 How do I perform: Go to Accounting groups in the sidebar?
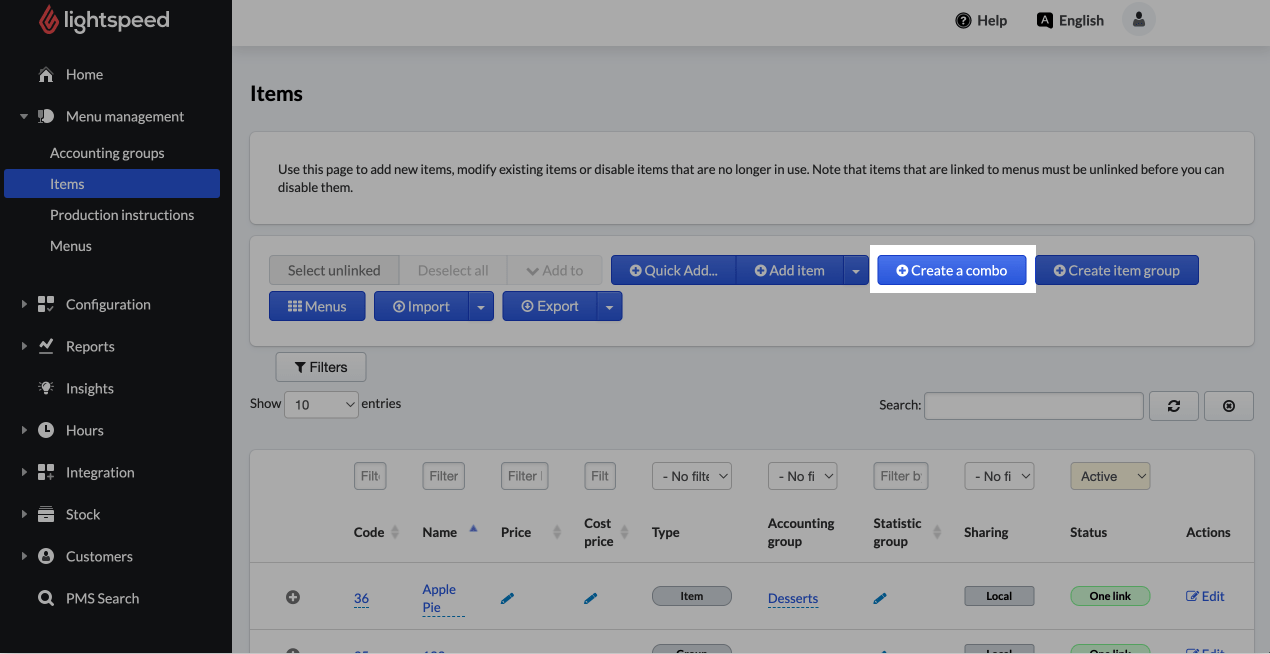[x=107, y=153]
